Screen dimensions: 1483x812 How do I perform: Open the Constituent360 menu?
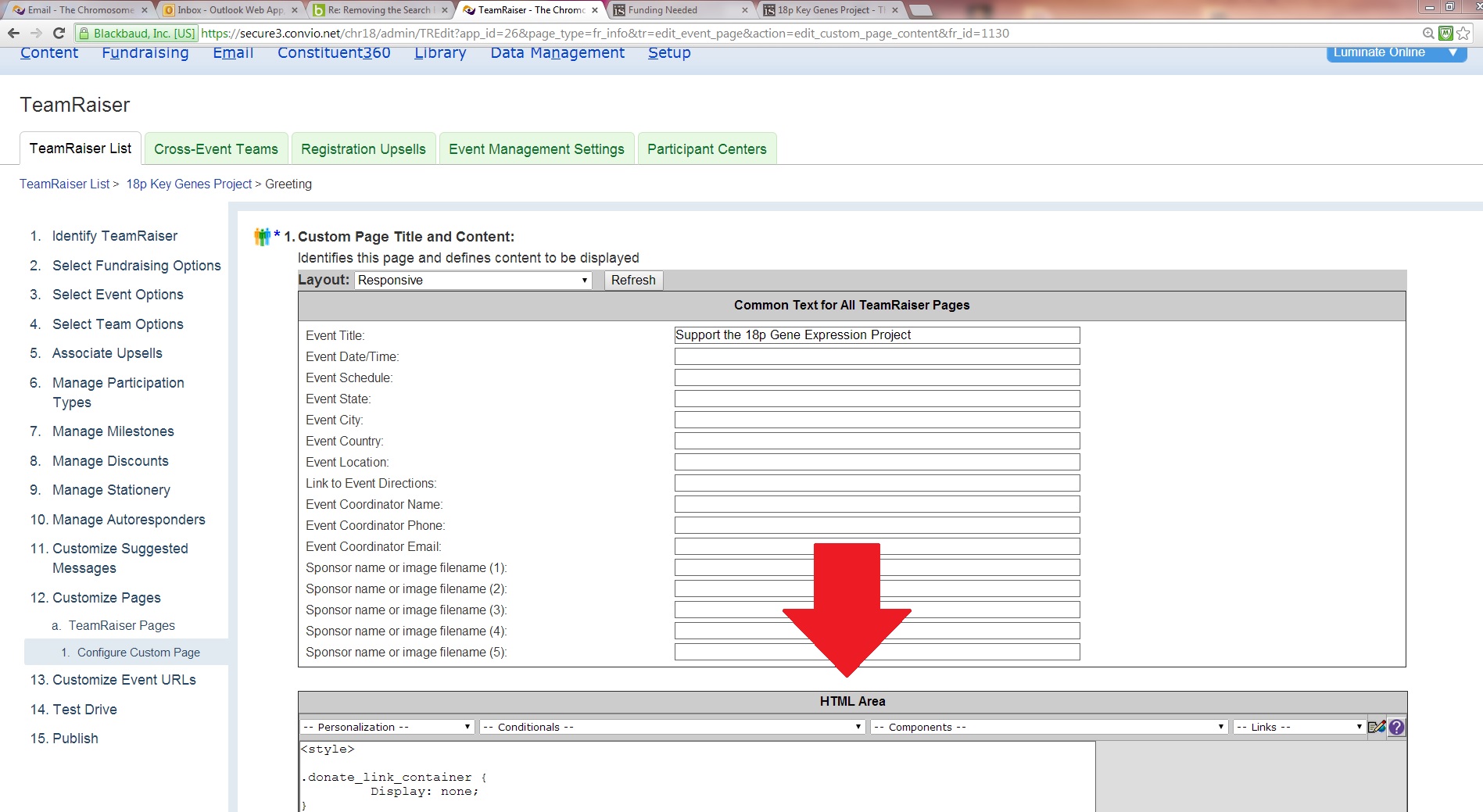coord(334,52)
